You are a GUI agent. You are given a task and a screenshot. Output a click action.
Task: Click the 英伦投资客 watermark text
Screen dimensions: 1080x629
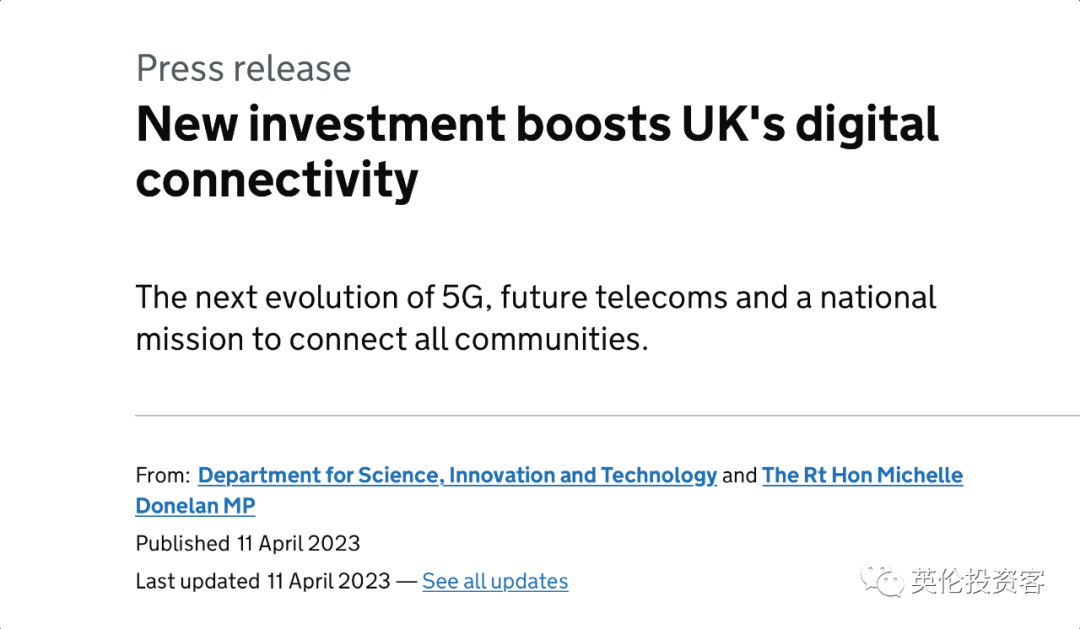pyautogui.click(x=977, y=581)
